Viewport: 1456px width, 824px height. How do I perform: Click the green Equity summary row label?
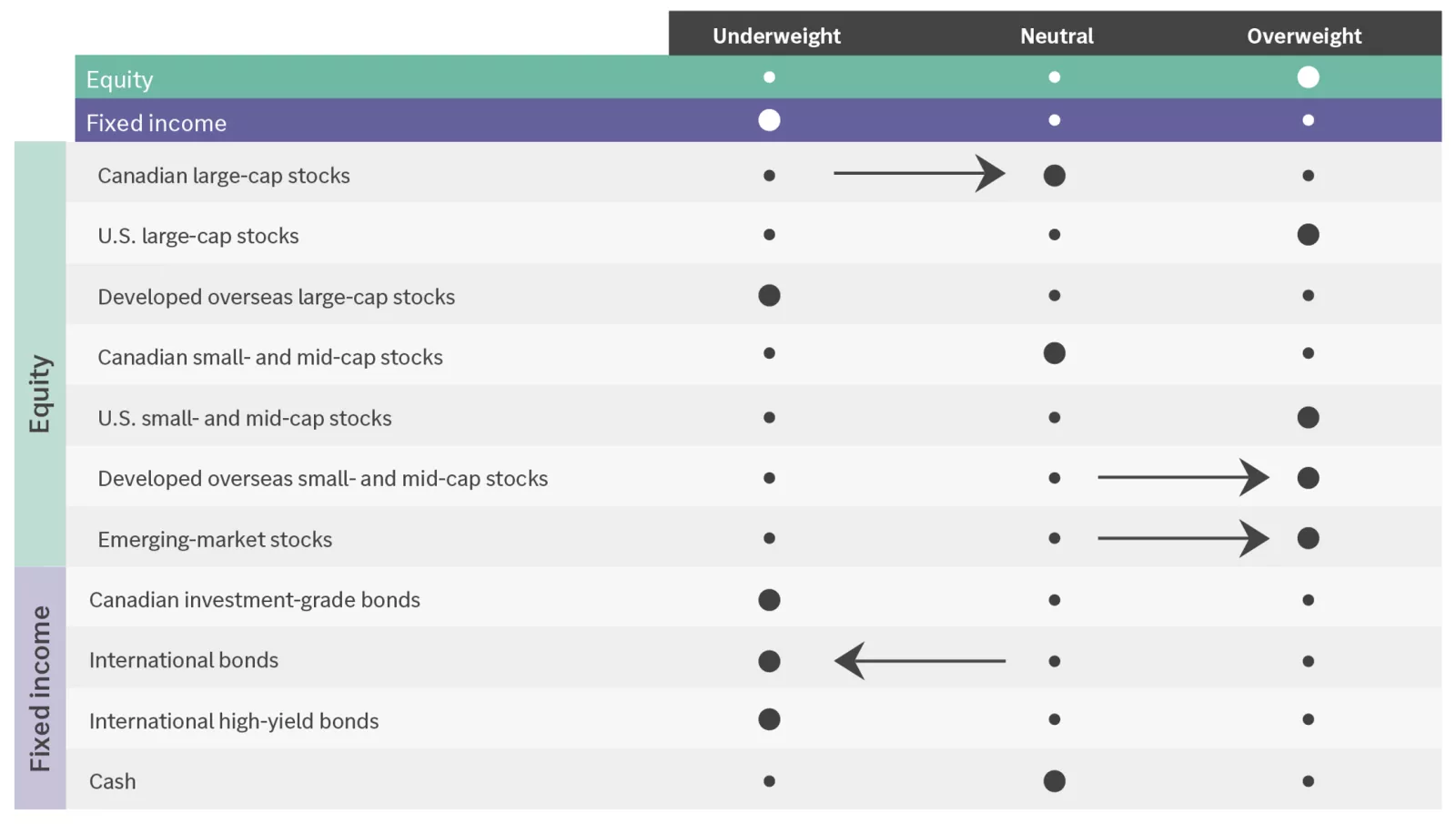(x=119, y=80)
